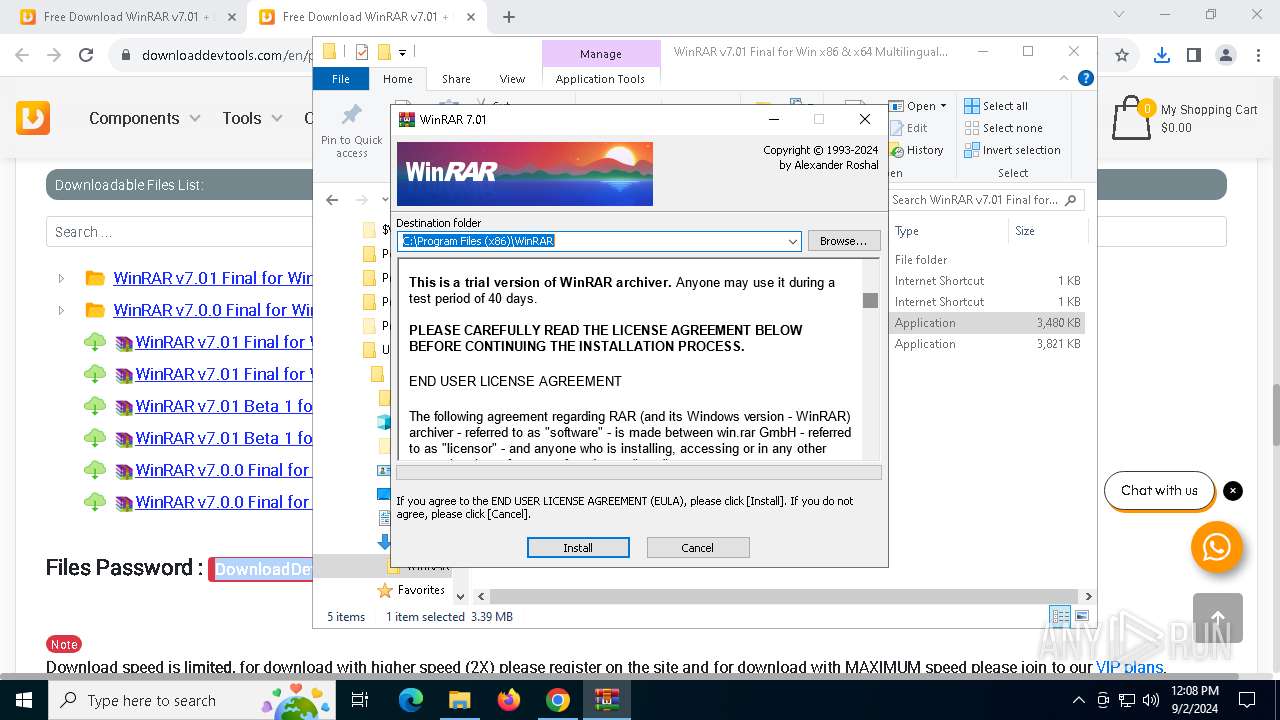Click the shopping cart icon
1280x720 pixels.
[x=1132, y=118]
